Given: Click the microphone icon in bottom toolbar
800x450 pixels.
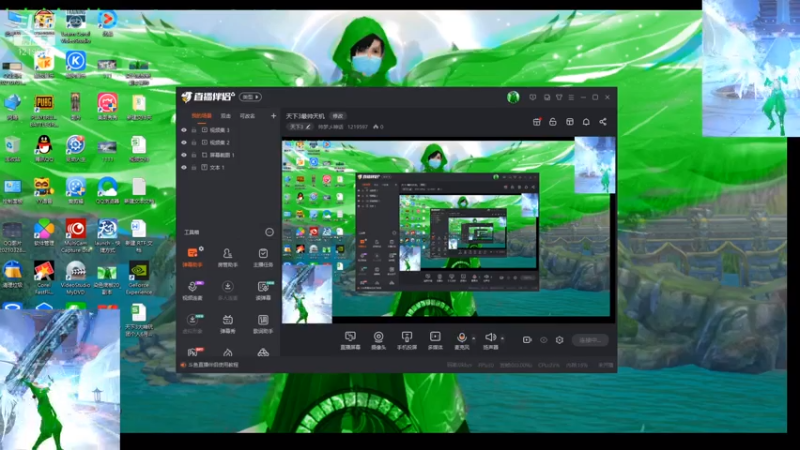Looking at the screenshot, I should [x=461, y=337].
